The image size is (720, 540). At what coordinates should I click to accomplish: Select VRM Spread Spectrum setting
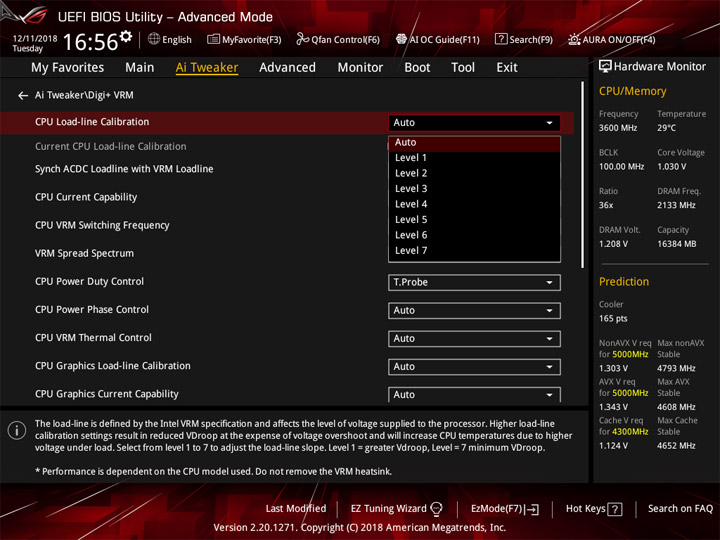point(84,253)
